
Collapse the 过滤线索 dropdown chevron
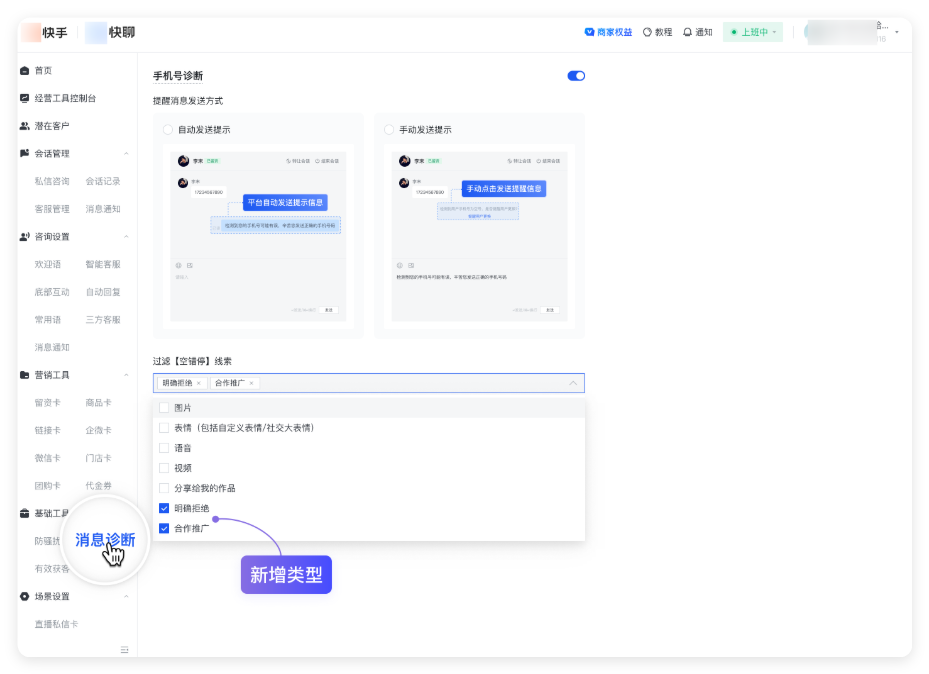(571, 382)
